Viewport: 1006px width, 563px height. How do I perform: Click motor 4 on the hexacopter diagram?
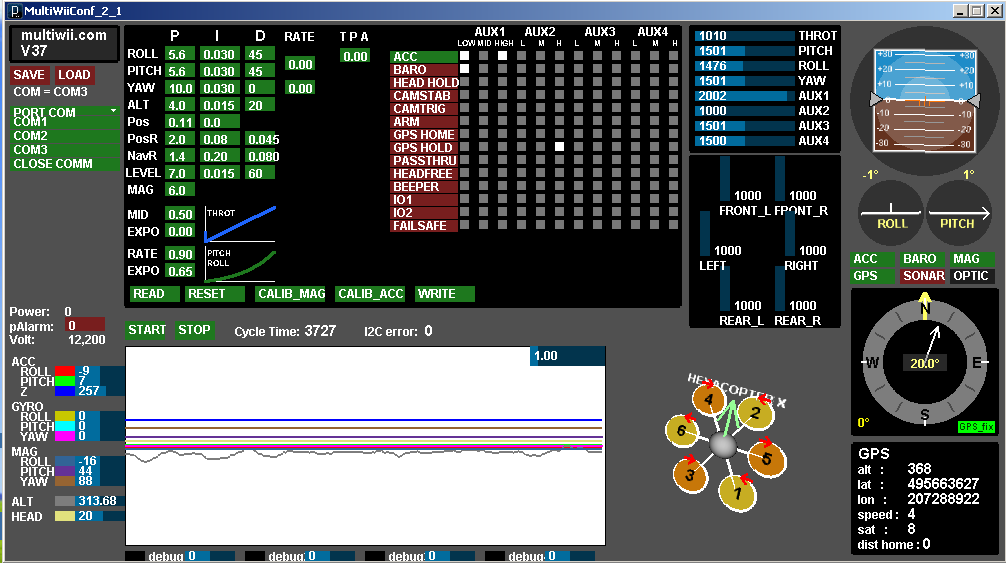coord(709,400)
